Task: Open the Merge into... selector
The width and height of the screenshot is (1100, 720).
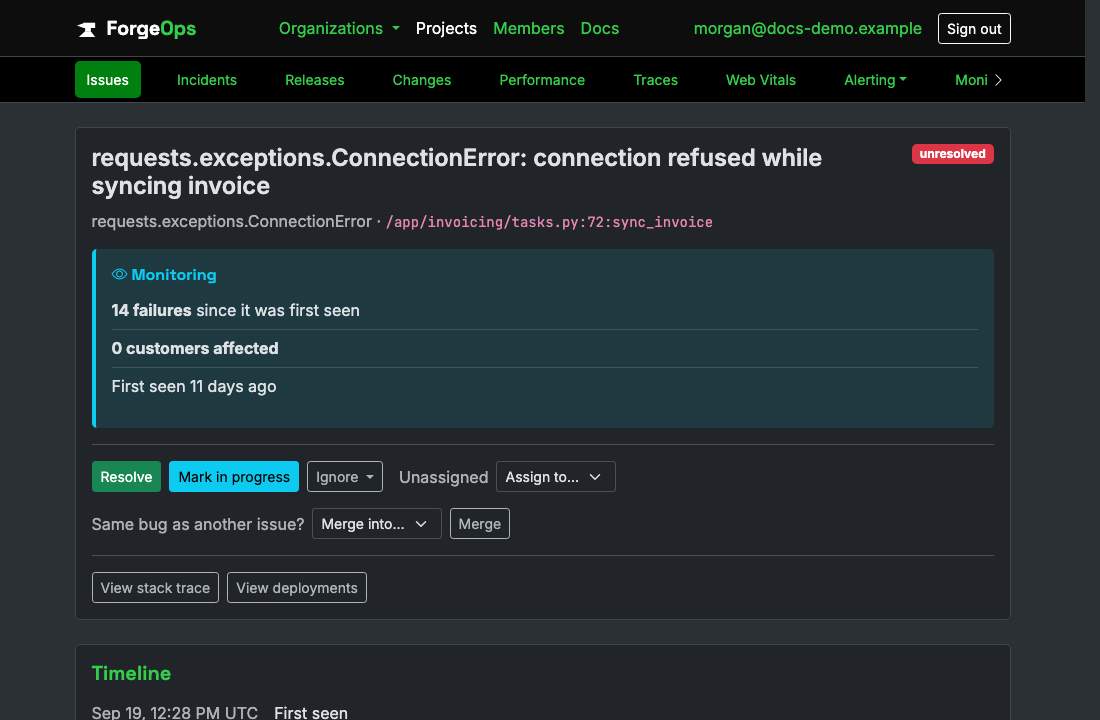Action: [x=376, y=524]
